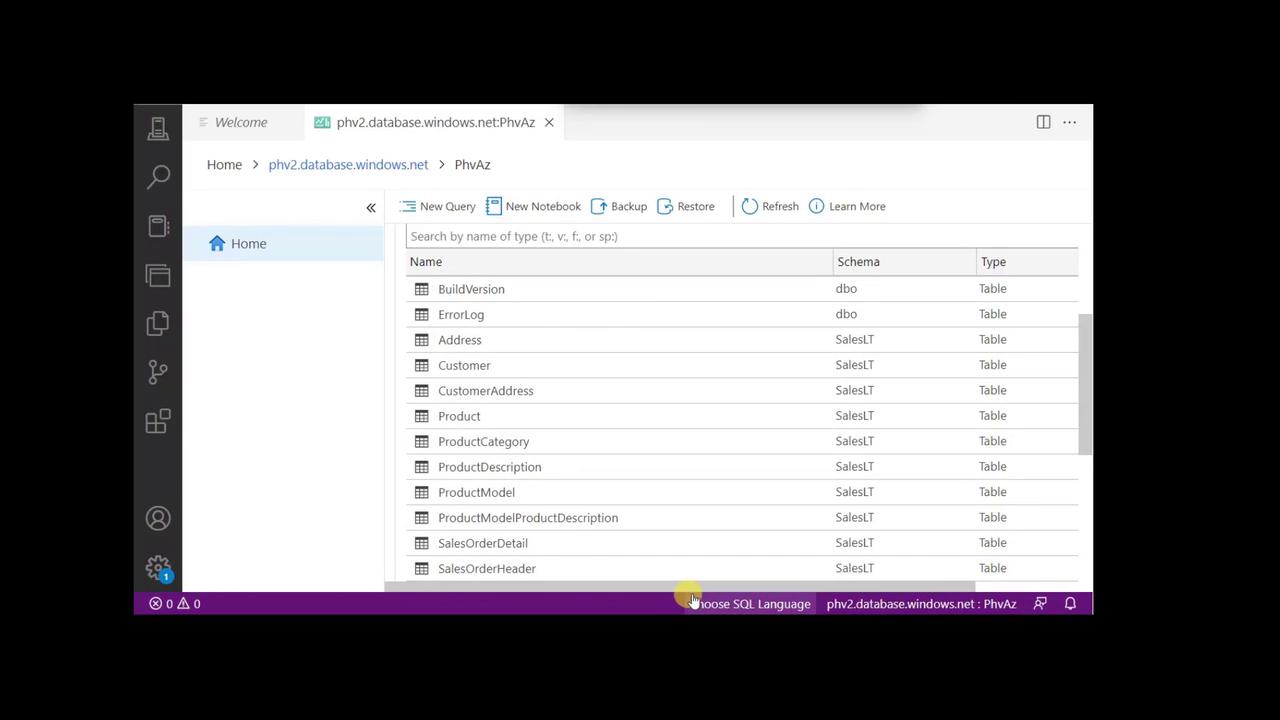Click the Customer table icon
Screen dimensions: 1280x720
[x=422, y=365]
